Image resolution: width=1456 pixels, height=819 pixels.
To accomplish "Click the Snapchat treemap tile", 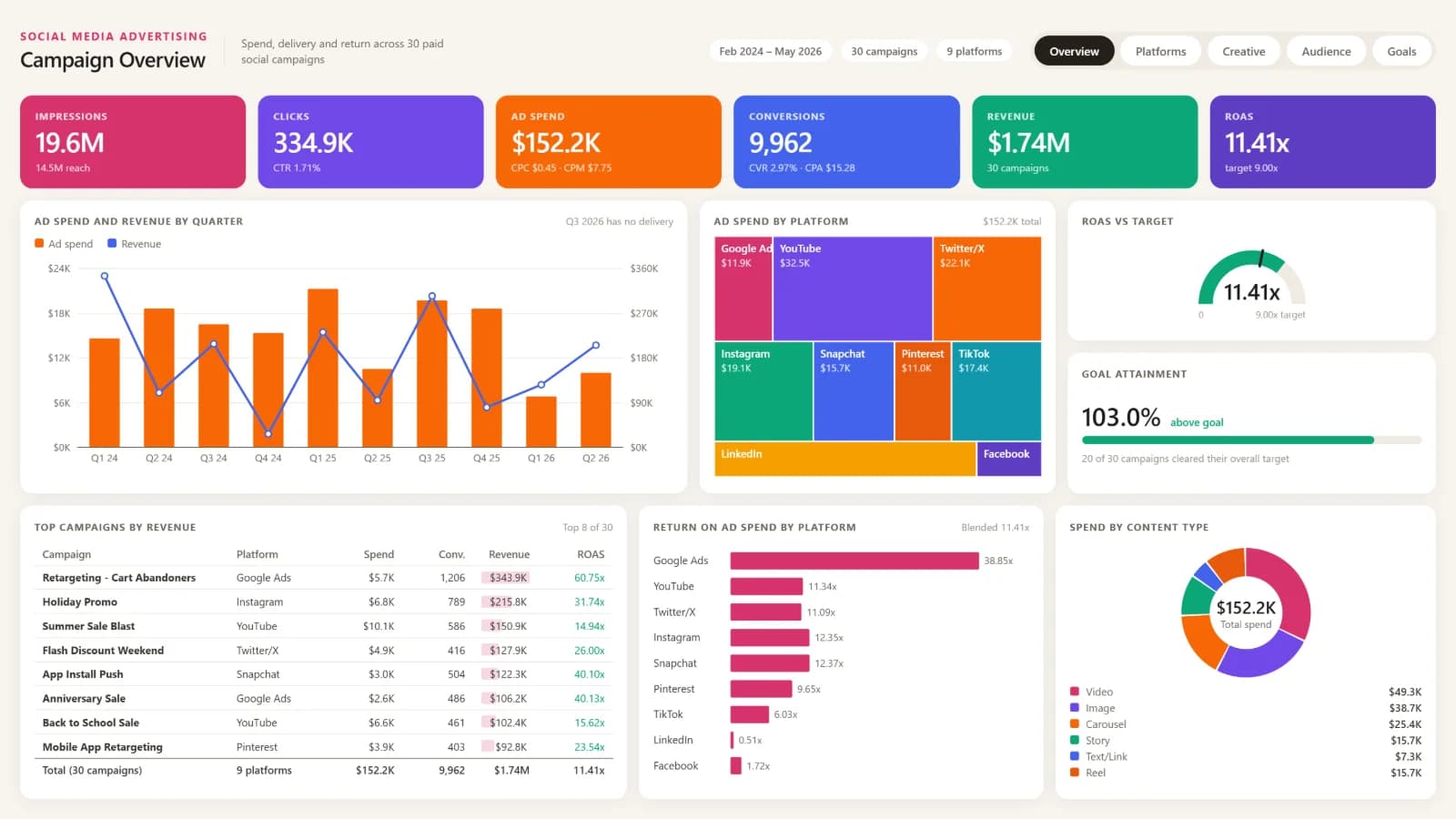I will (854, 391).
